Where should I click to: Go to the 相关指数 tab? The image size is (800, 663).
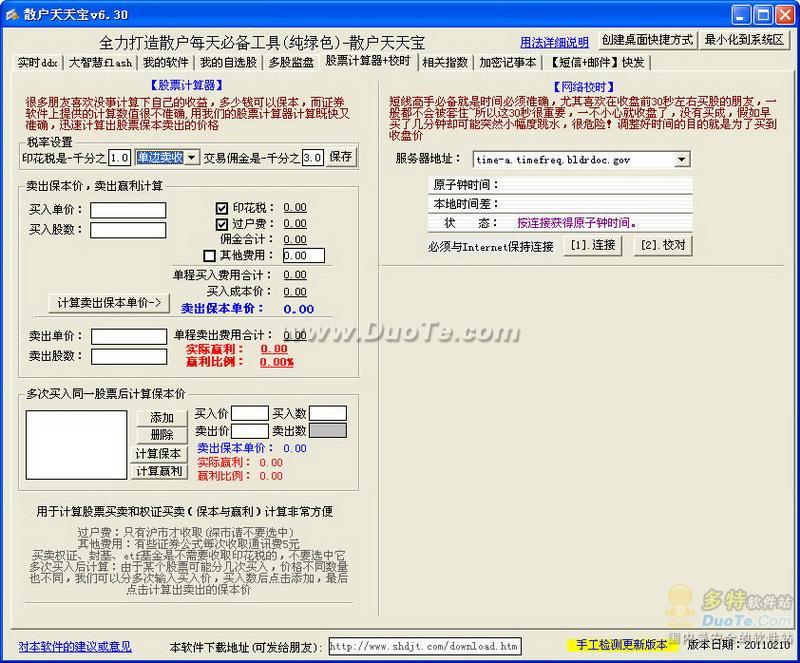pos(445,63)
